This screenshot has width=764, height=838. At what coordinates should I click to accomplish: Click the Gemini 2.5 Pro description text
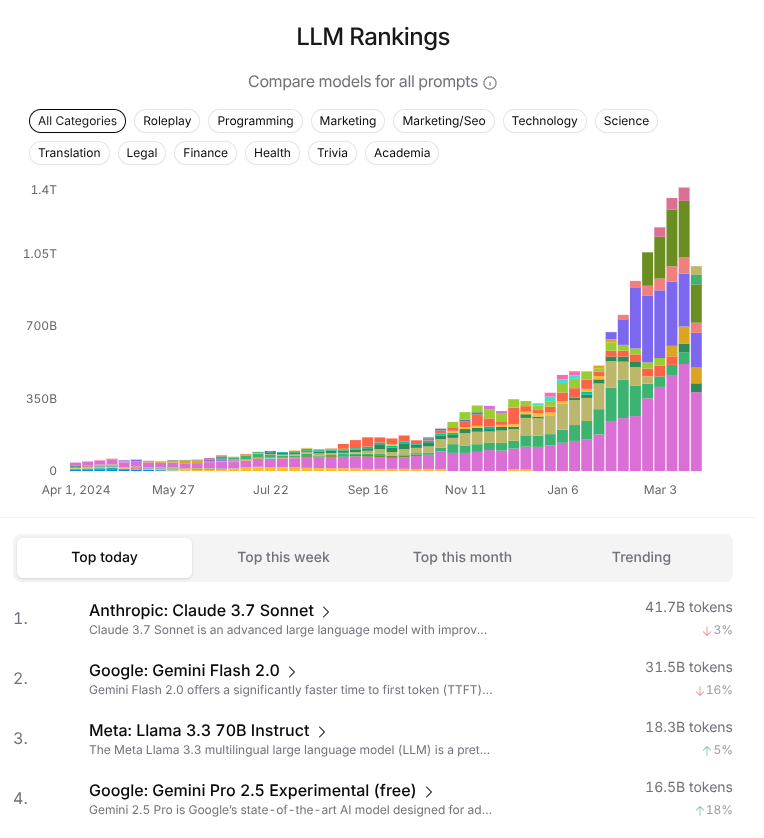pos(291,810)
